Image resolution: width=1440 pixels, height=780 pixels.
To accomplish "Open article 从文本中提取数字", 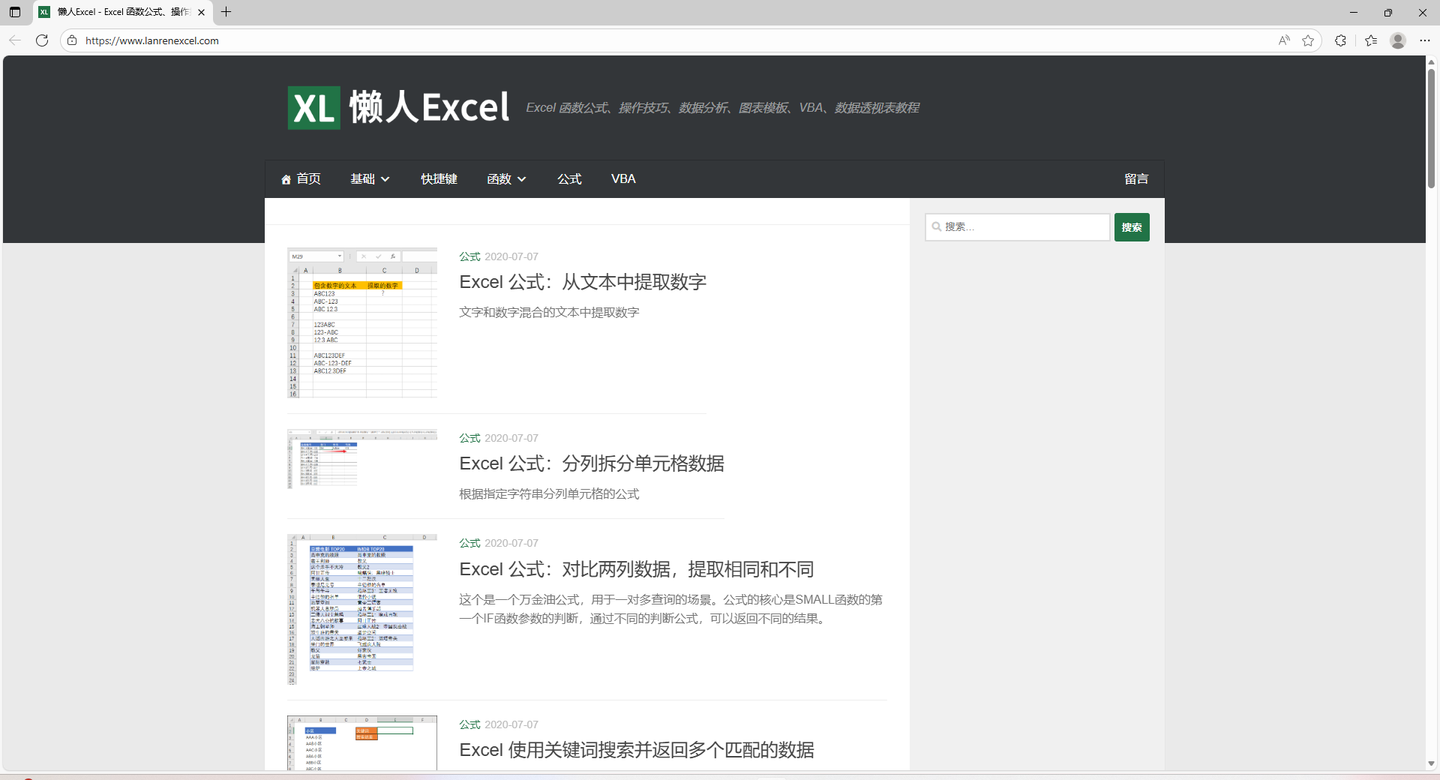I will pos(583,282).
